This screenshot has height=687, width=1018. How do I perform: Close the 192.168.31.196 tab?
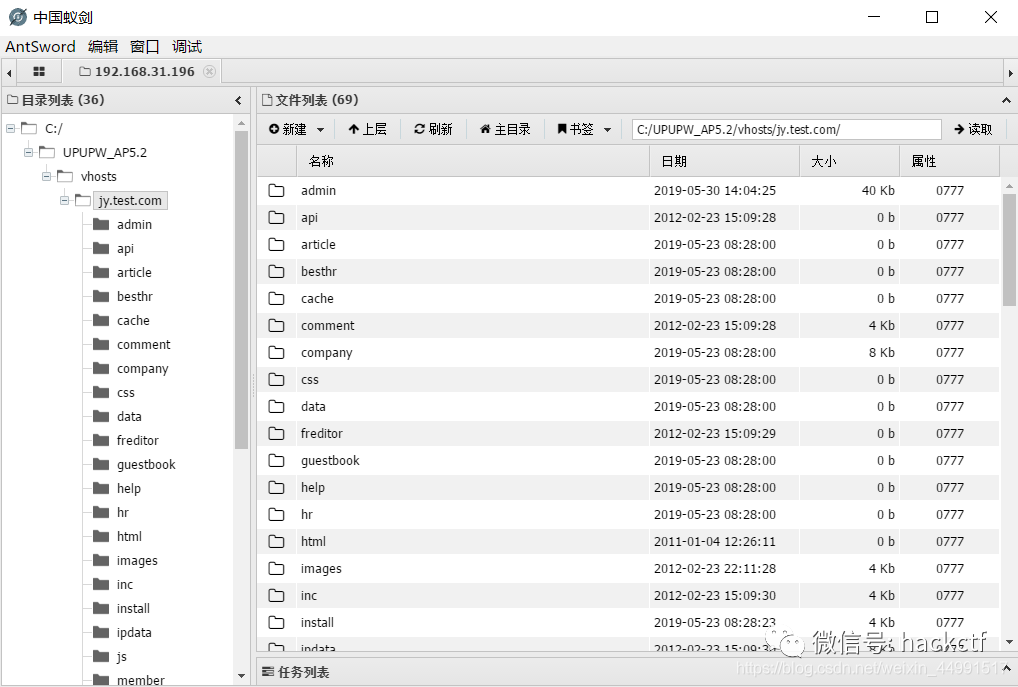click(x=209, y=71)
